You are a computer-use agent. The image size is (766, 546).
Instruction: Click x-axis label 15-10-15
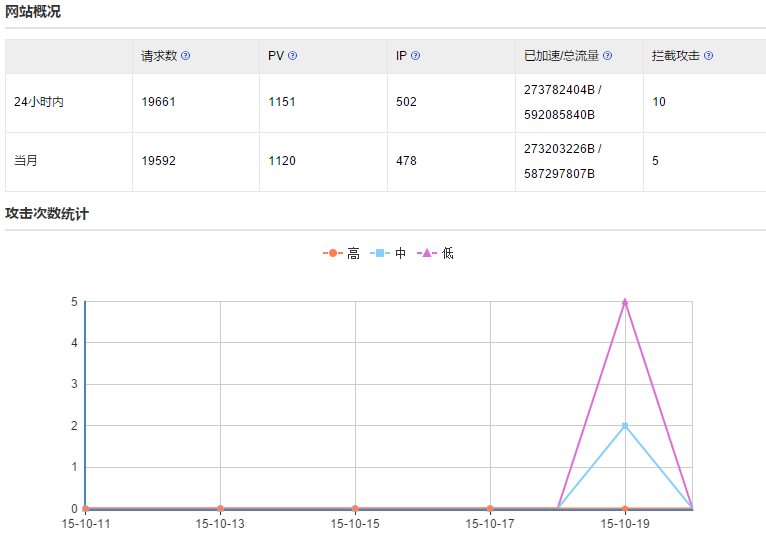coord(355,524)
